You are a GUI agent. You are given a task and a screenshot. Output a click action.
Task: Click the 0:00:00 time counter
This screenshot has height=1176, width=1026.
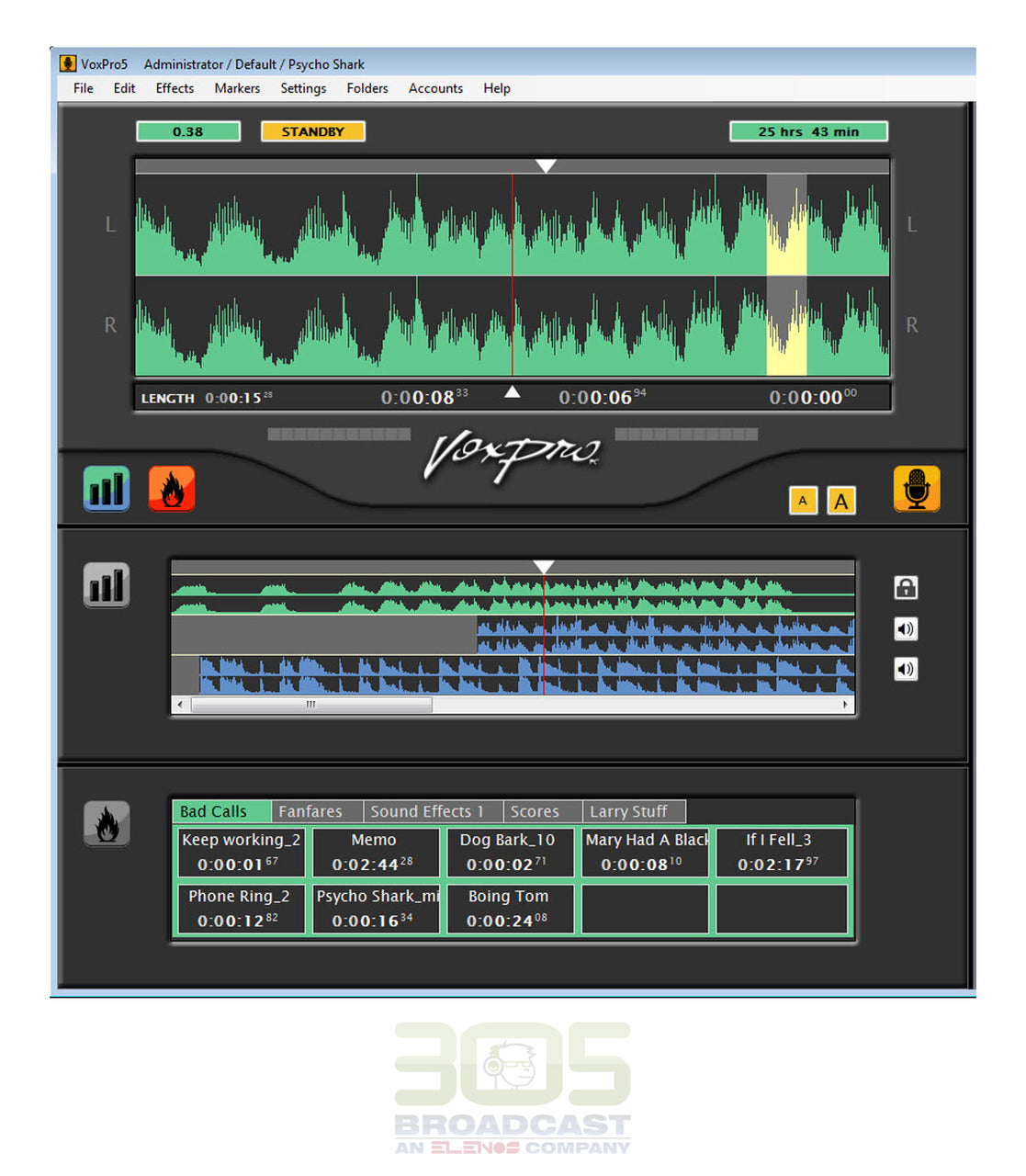[813, 397]
